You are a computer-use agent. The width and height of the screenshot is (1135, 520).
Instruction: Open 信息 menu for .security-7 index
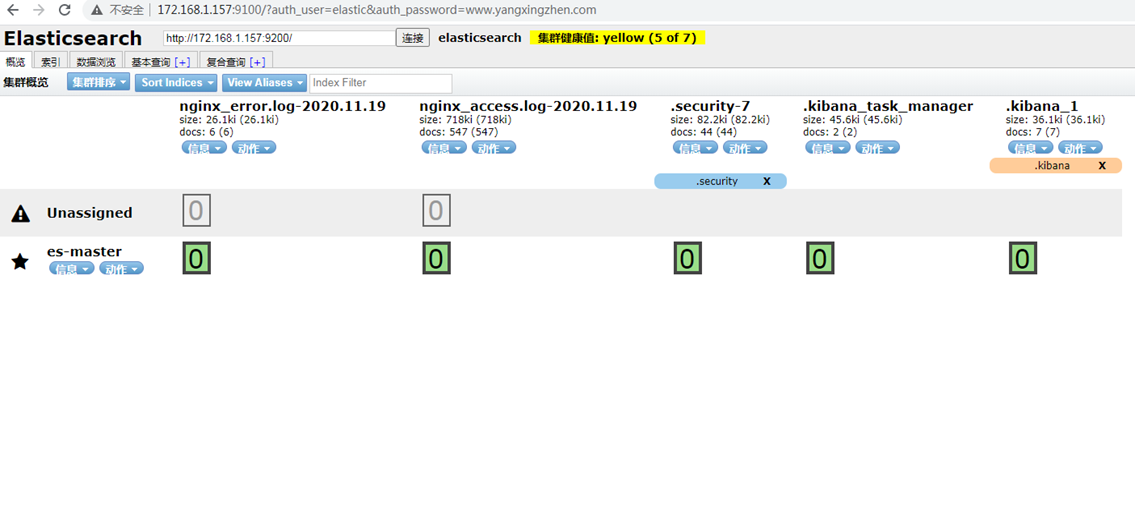tap(696, 148)
